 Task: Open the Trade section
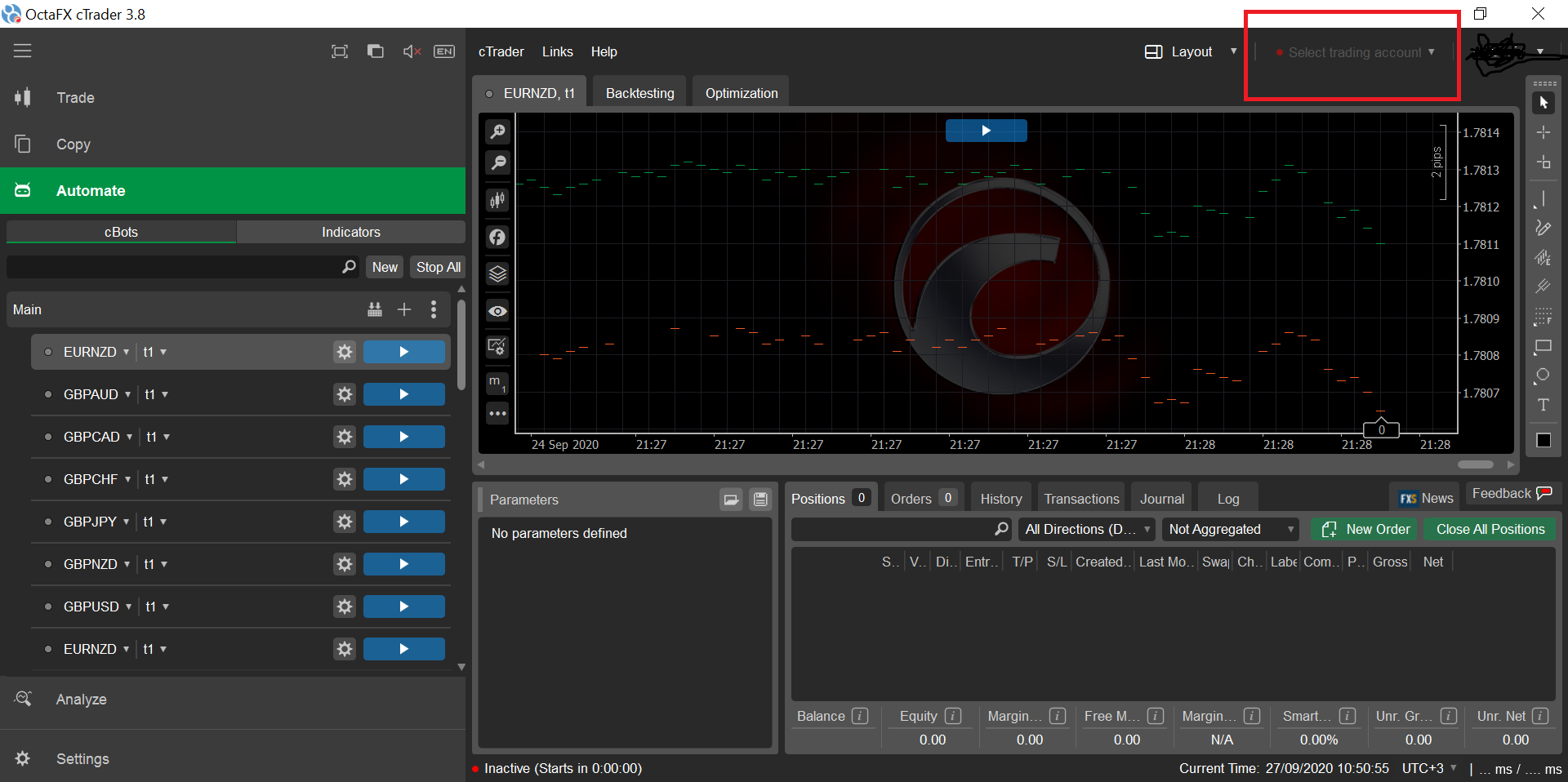point(233,98)
